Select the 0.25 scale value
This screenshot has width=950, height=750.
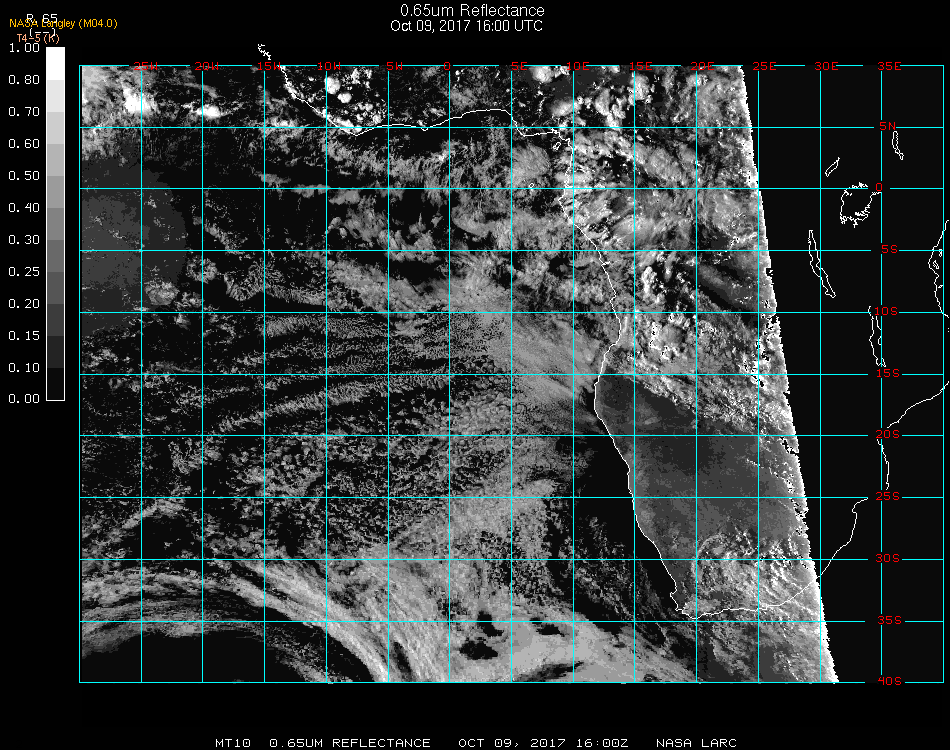pyautogui.click(x=24, y=271)
